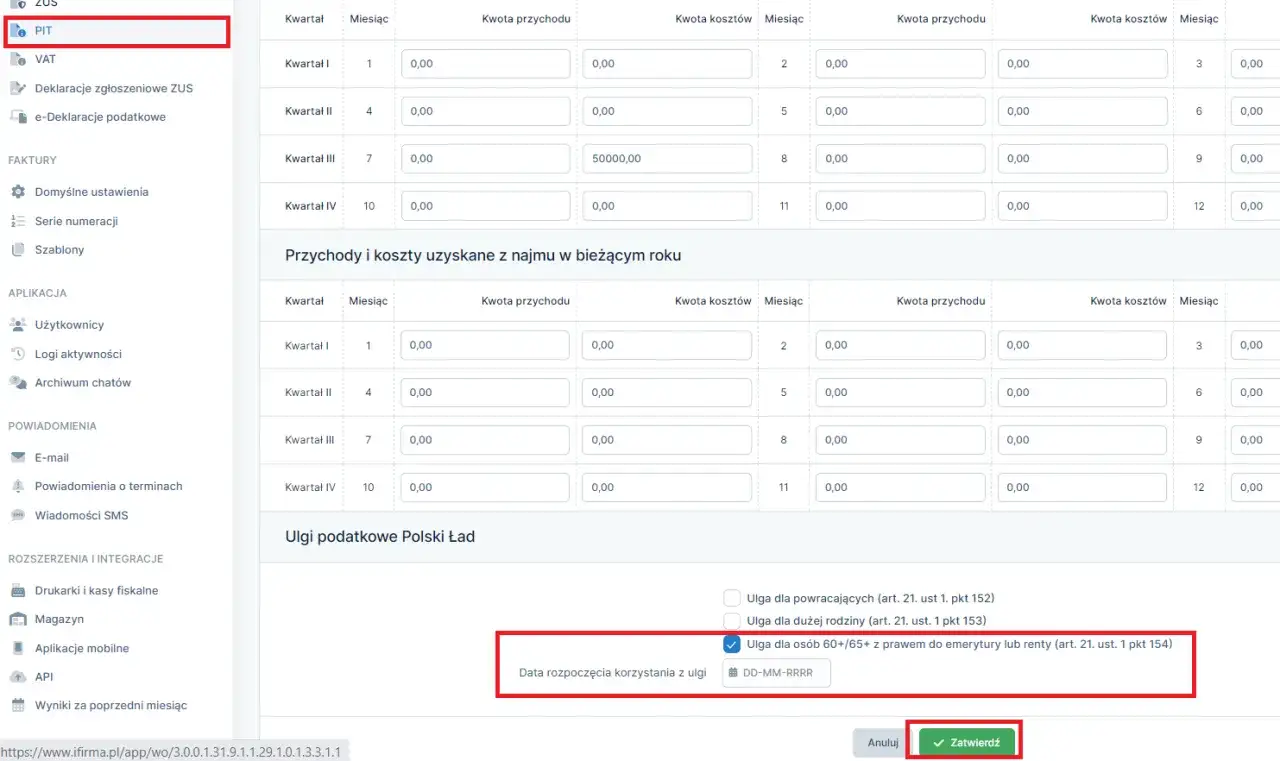Click the Archiwum chatów speech bubble icon
Viewport: 1280px width, 761px height.
[17, 383]
